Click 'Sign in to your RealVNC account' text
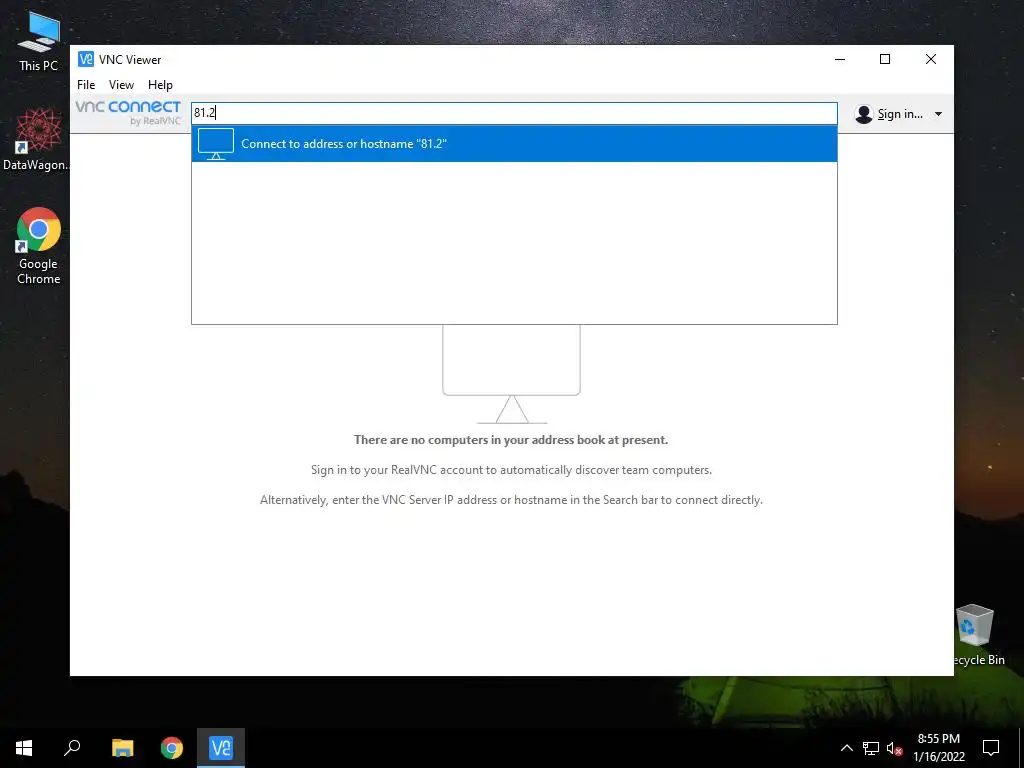This screenshot has width=1024, height=768. [511, 470]
